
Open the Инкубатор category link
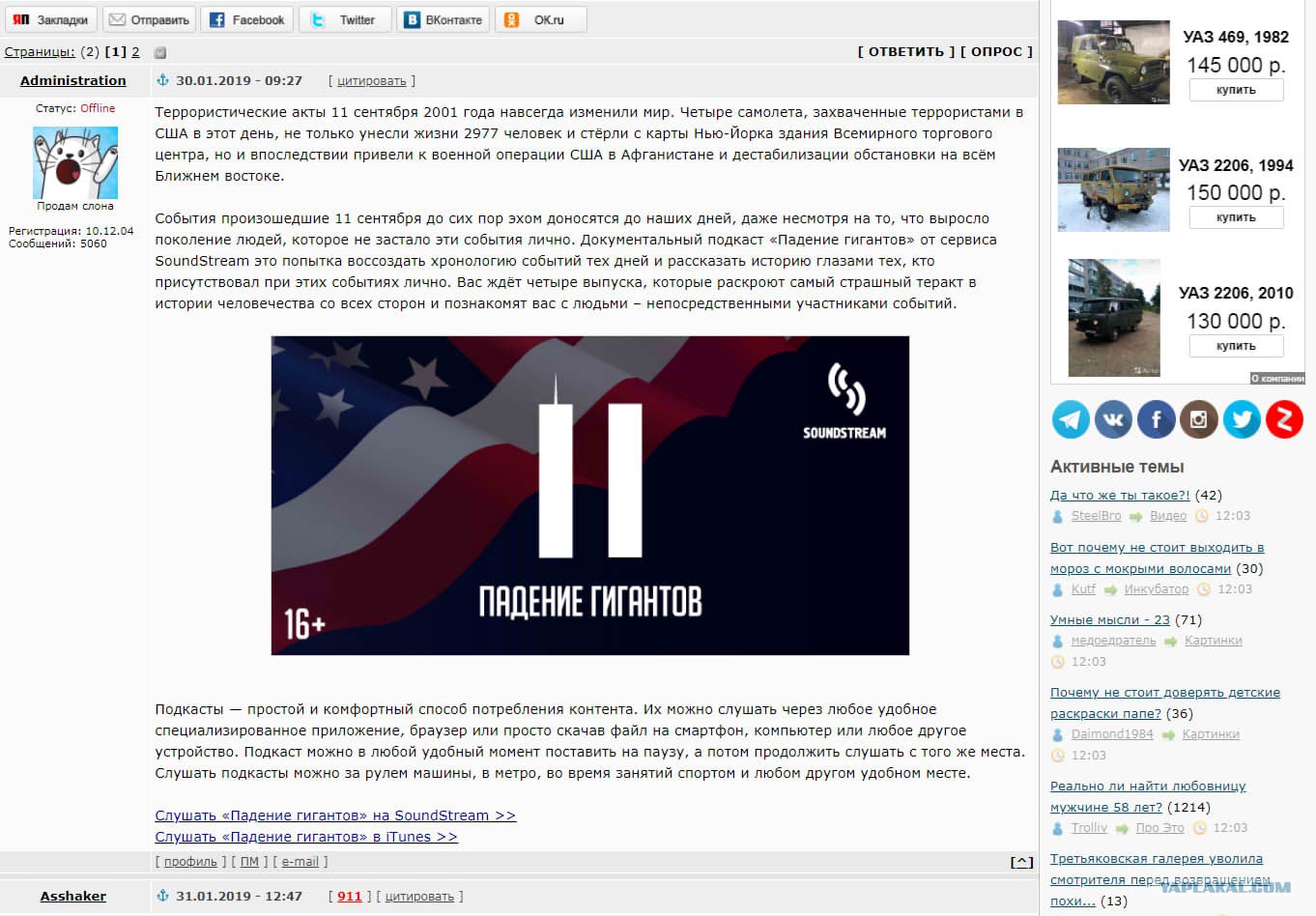coord(1157,589)
